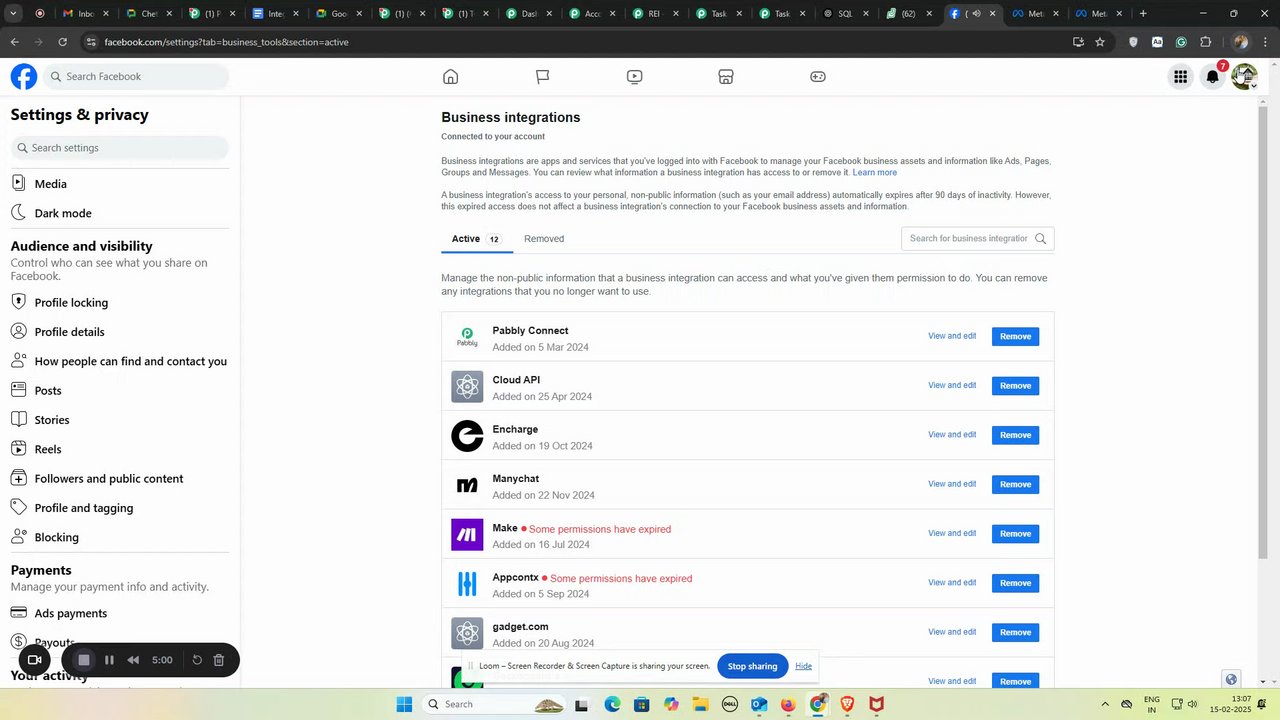The height and width of the screenshot is (720, 1280).
Task: Open Profile locking settings
Action: pyautogui.click(x=120, y=303)
